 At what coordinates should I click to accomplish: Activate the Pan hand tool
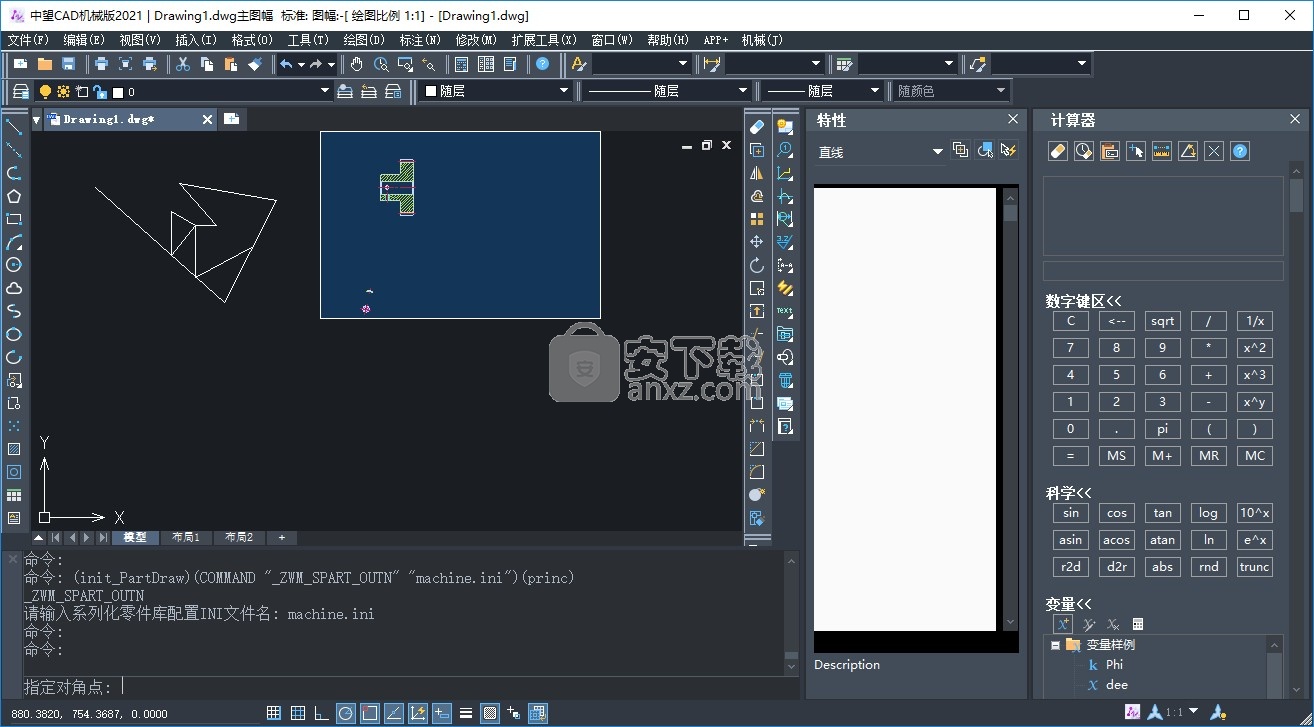357,64
